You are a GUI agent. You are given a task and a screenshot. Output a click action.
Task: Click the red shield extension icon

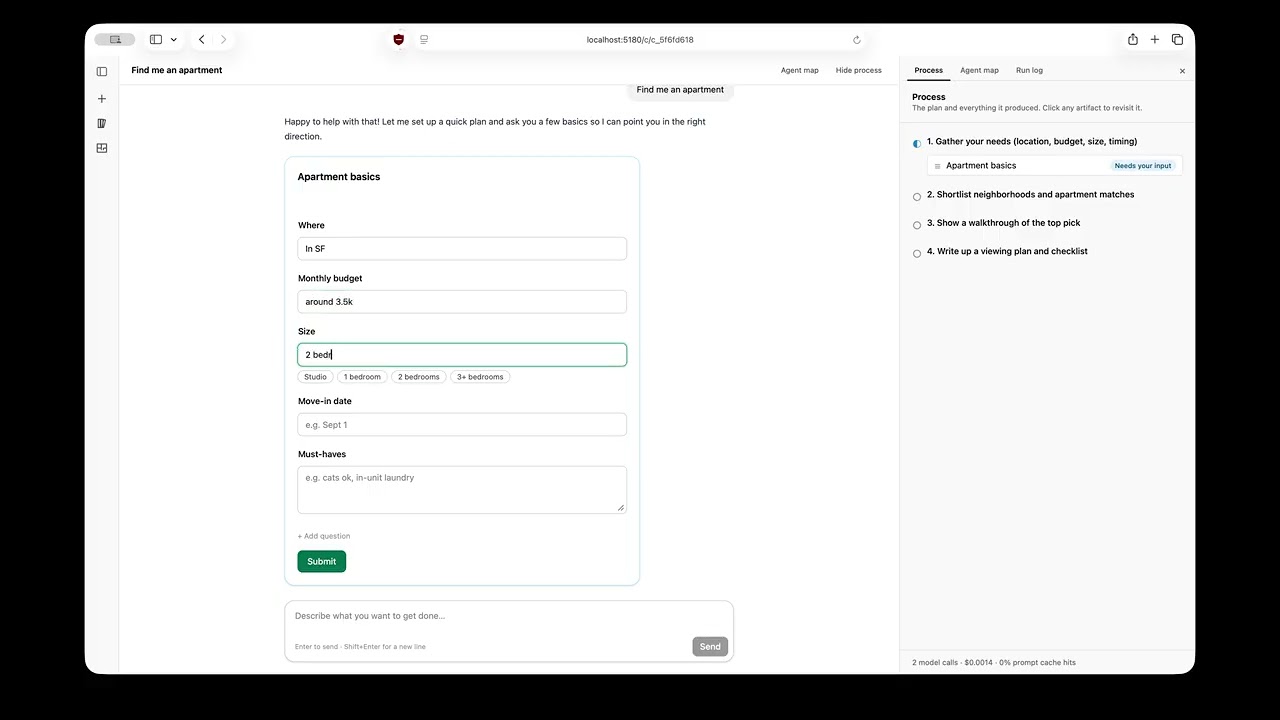[398, 40]
